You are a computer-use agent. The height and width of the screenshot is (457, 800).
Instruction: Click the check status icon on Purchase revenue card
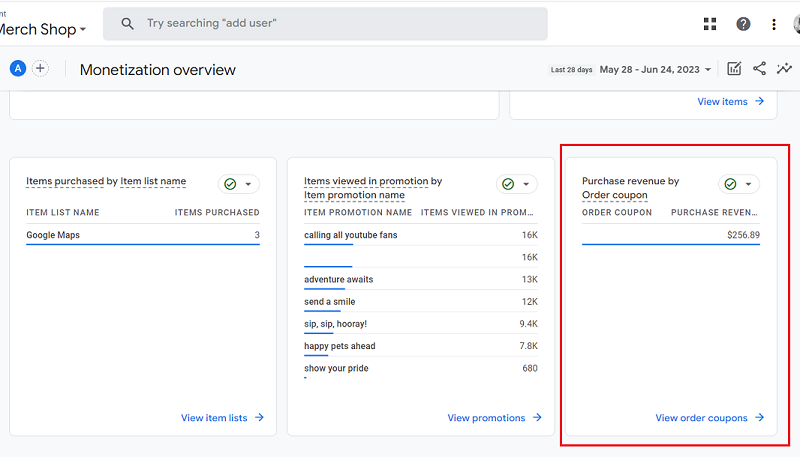(x=730, y=184)
